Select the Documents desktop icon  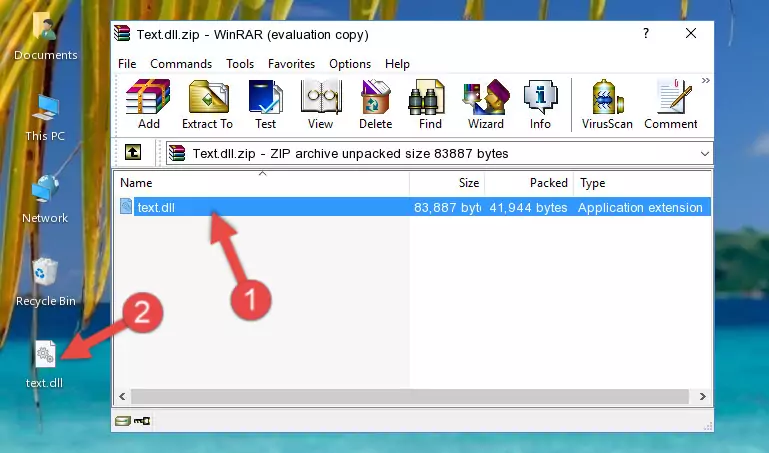pos(45,37)
